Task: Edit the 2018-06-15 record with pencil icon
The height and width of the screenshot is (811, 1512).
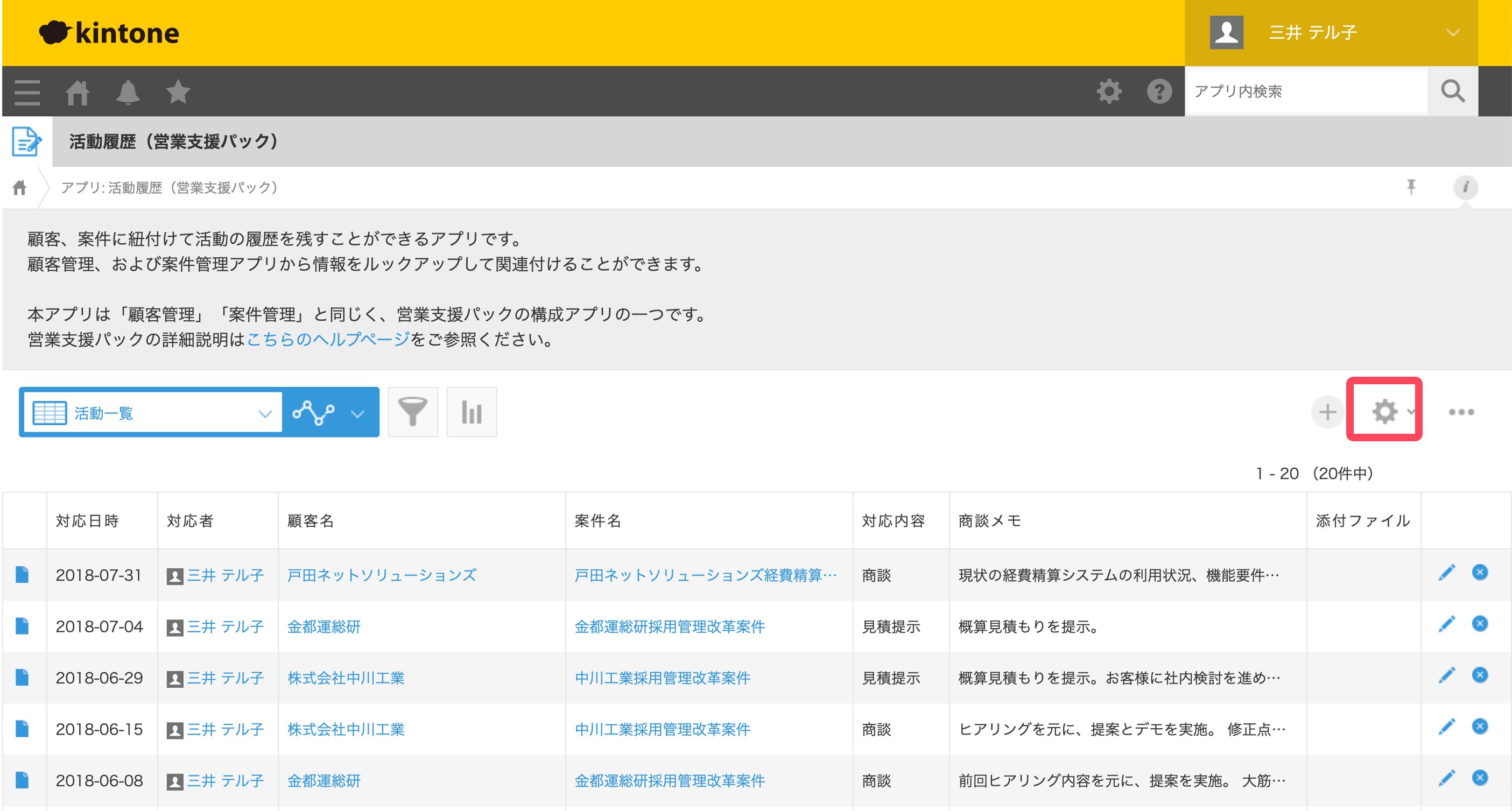Action: coord(1446,727)
